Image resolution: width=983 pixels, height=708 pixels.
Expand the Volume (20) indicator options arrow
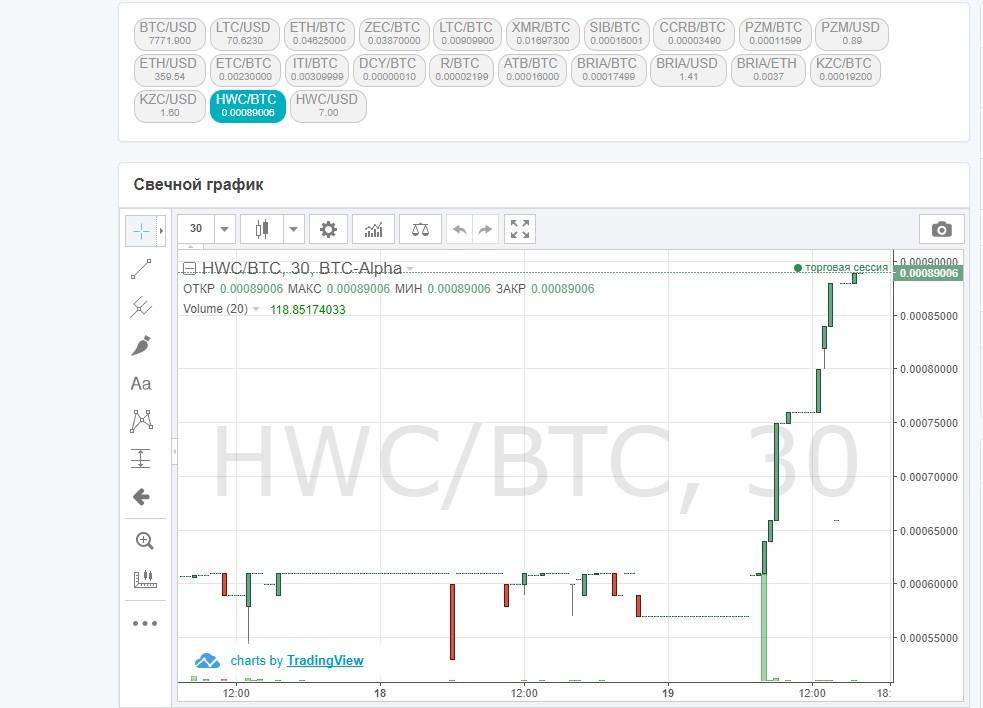click(256, 309)
